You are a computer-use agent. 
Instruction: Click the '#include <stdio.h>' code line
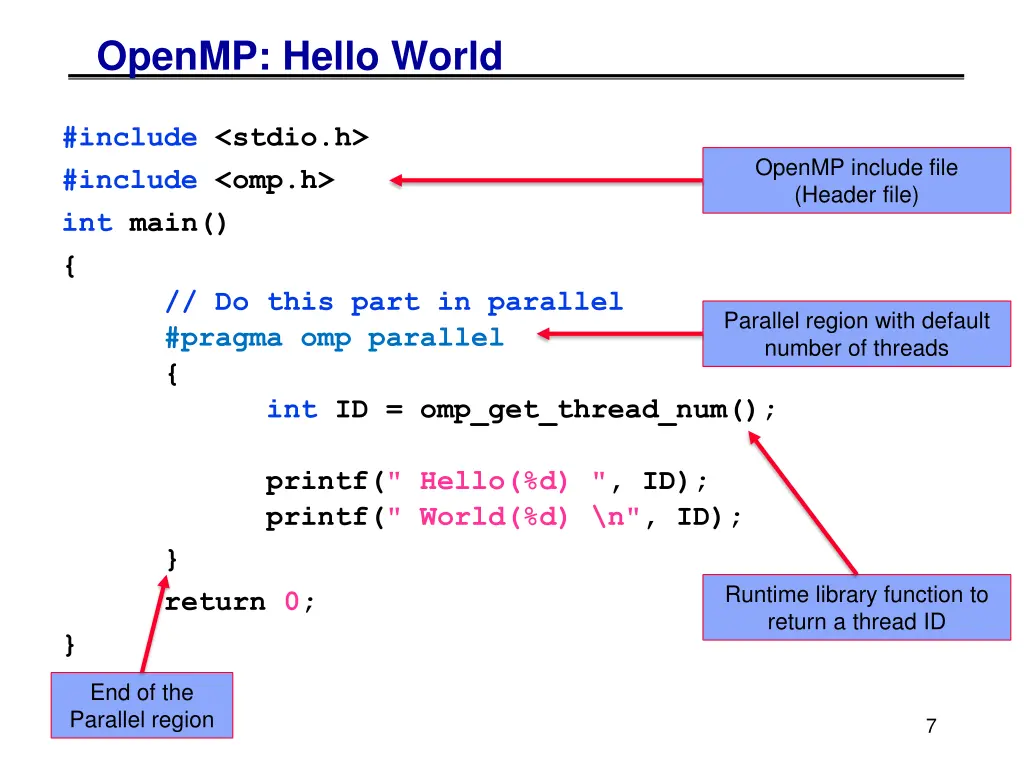(216, 137)
